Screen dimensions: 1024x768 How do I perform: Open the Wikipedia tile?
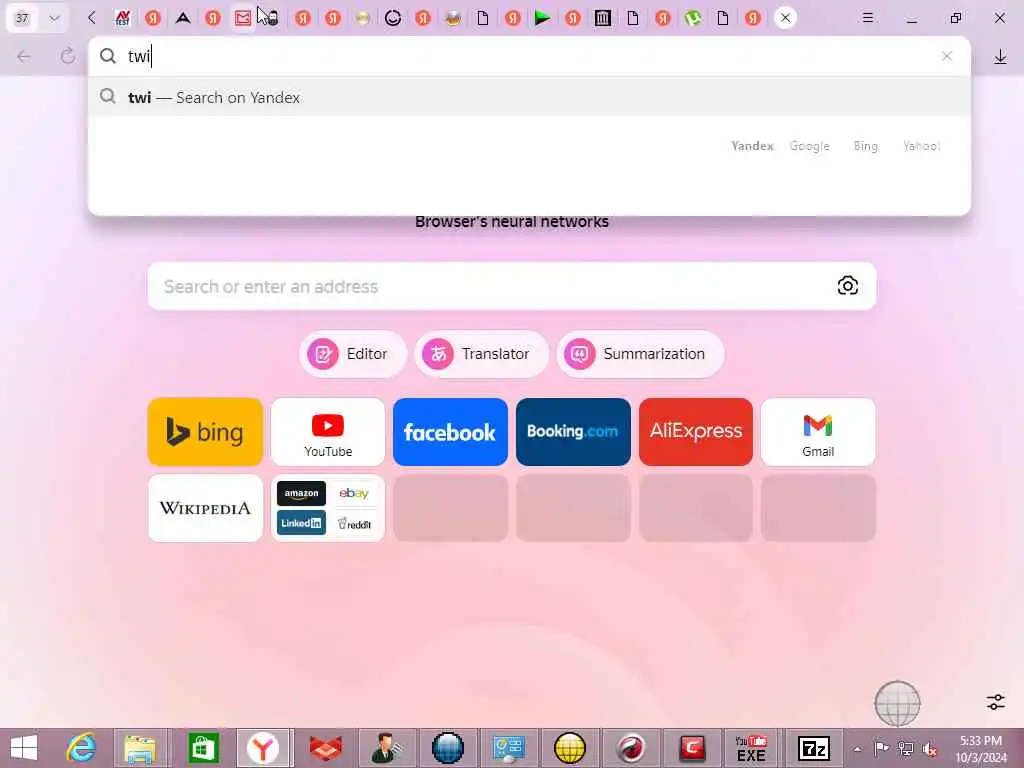tap(205, 508)
